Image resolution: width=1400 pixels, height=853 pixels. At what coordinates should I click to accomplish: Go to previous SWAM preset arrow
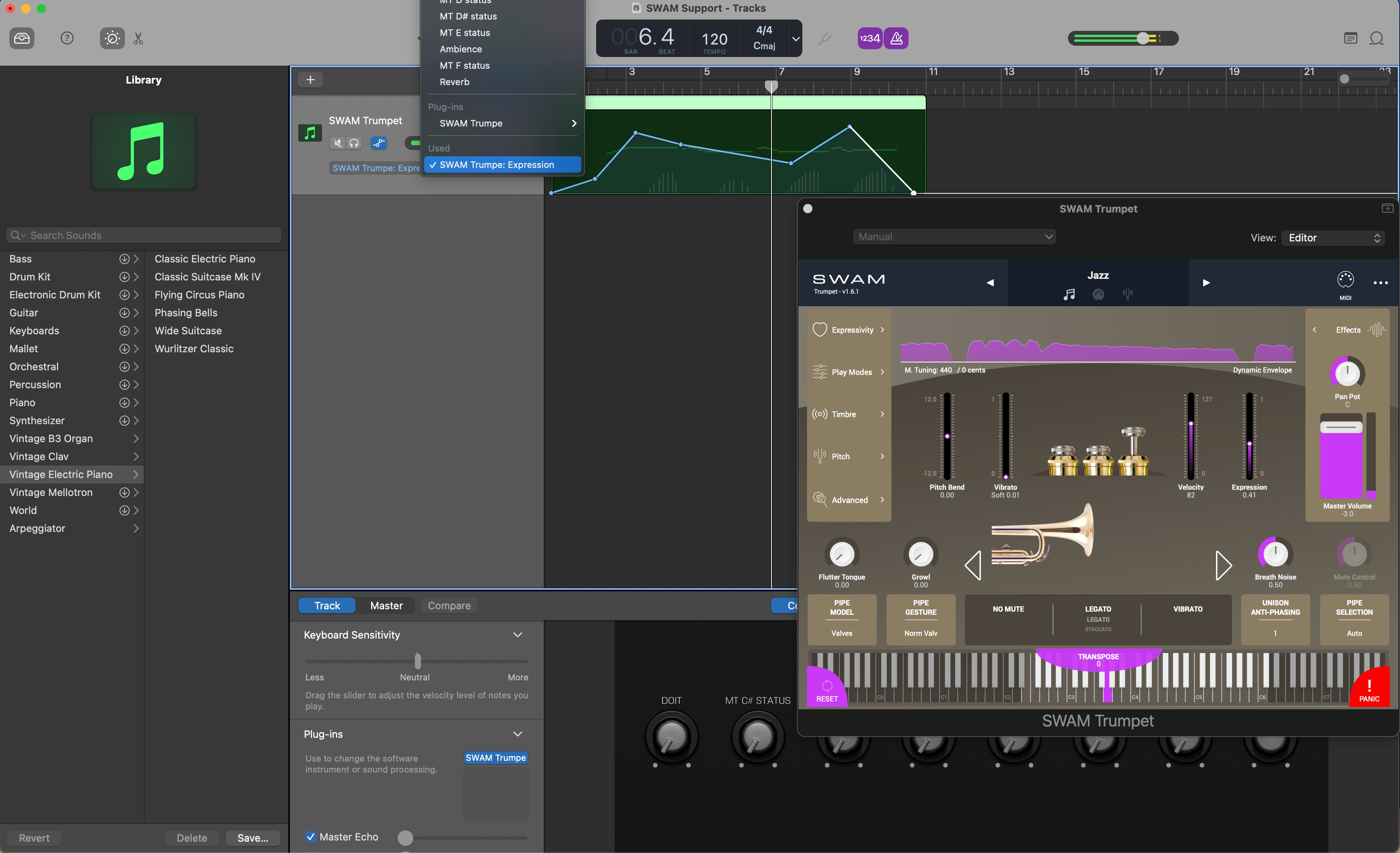tap(990, 282)
